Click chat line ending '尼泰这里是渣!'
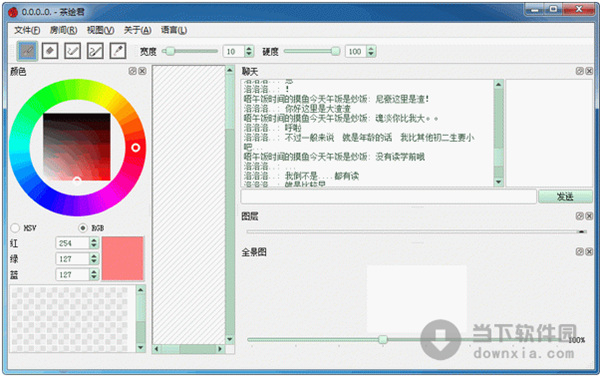This screenshot has height=377, width=600. click(336, 99)
